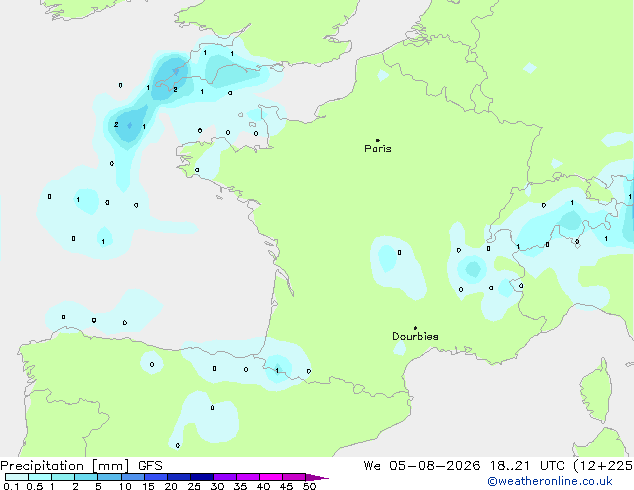Click the '18..21 UTC' time text
Viewport: 634px width, 490px height.
tap(527, 466)
